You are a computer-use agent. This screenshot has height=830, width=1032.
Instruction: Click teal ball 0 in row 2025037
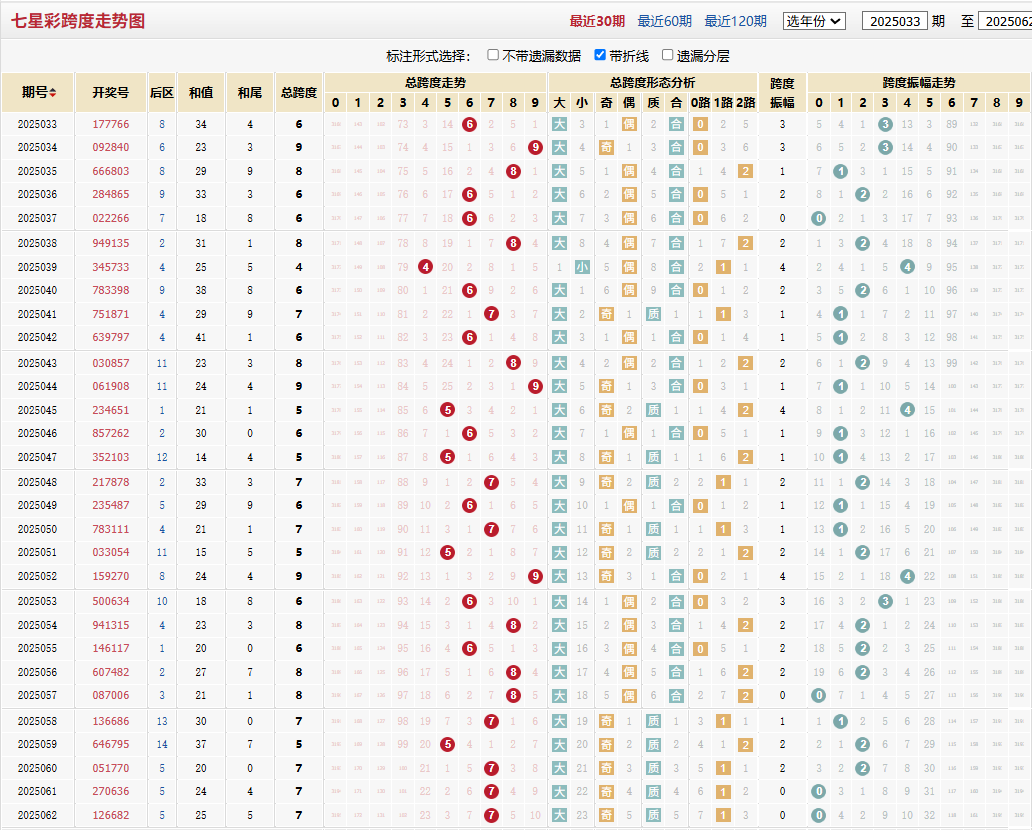point(818,218)
